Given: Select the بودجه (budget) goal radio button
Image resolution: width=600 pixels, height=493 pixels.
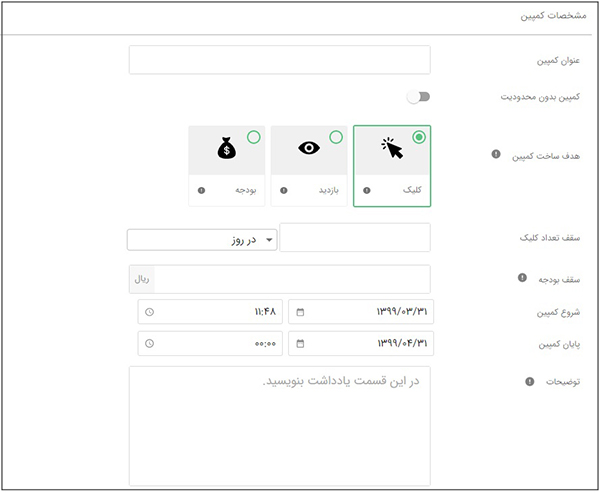Looking at the screenshot, I should click(x=254, y=137).
